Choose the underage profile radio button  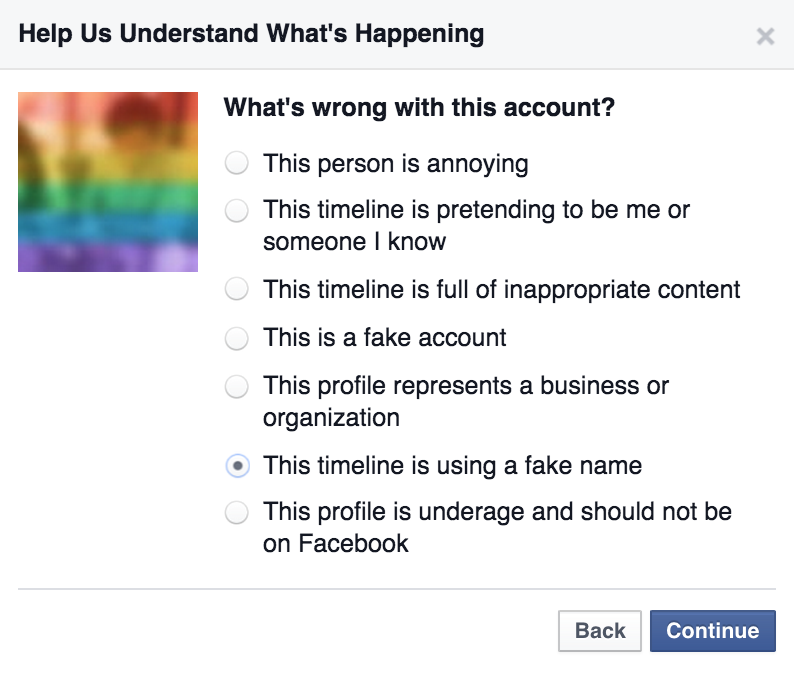pos(237,513)
